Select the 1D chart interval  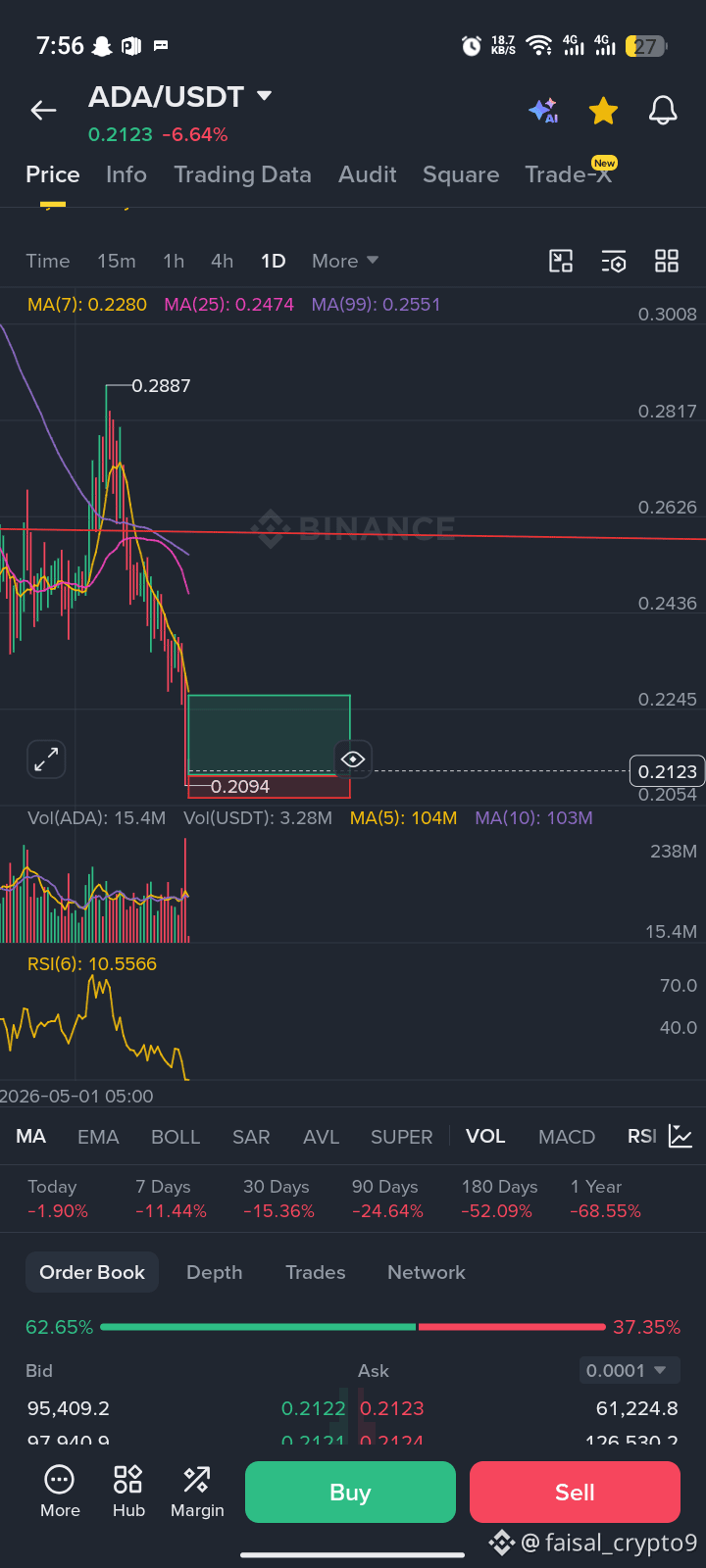[x=273, y=261]
